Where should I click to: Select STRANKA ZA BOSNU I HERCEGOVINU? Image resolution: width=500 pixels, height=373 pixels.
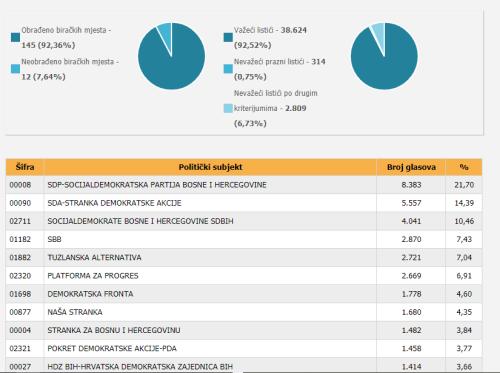coord(114,330)
